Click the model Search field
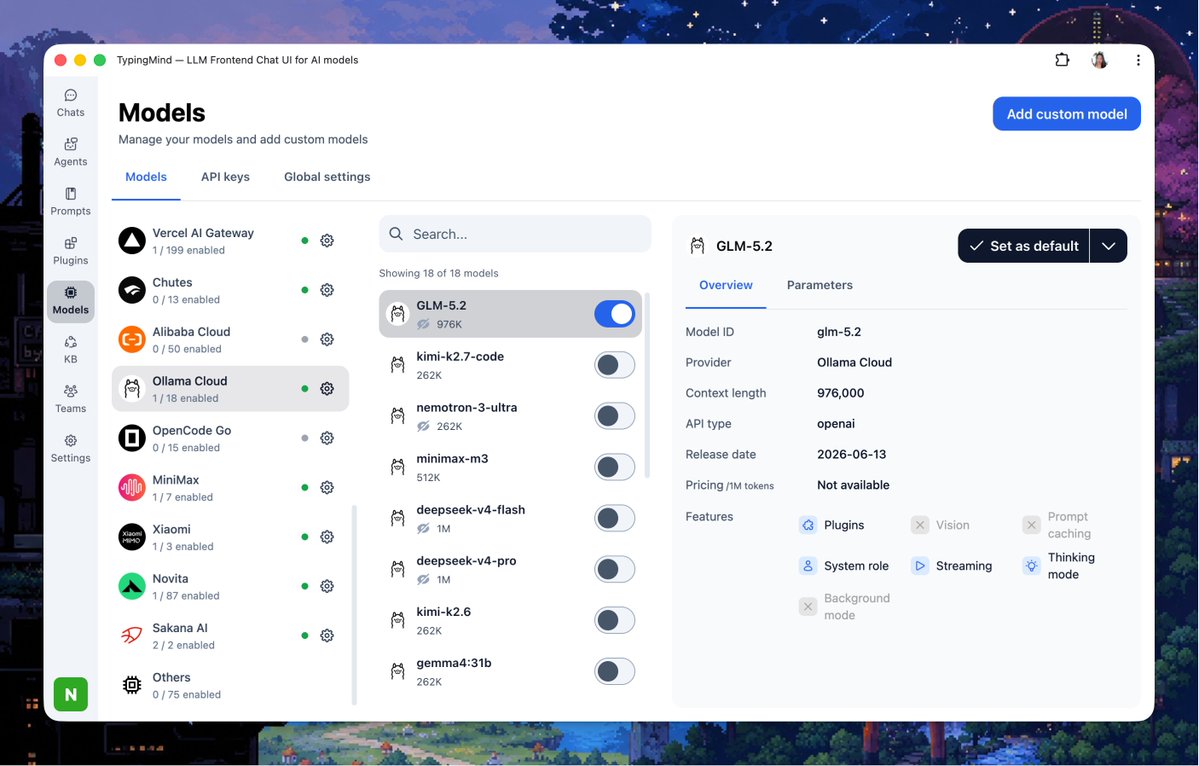 tap(515, 234)
